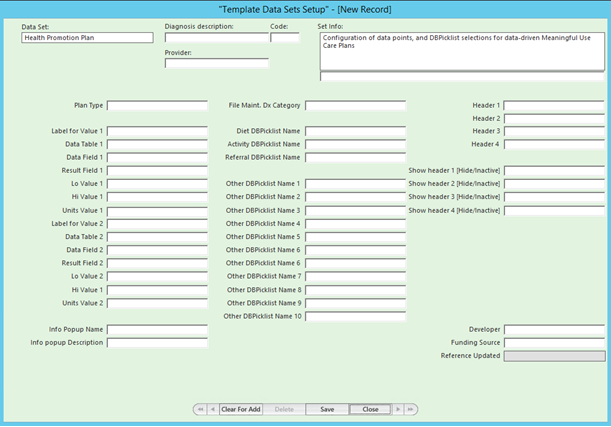Select the Other DBPicklist Name 9 field
Viewport: 611px width, 427px height.
pyautogui.click(x=355, y=303)
